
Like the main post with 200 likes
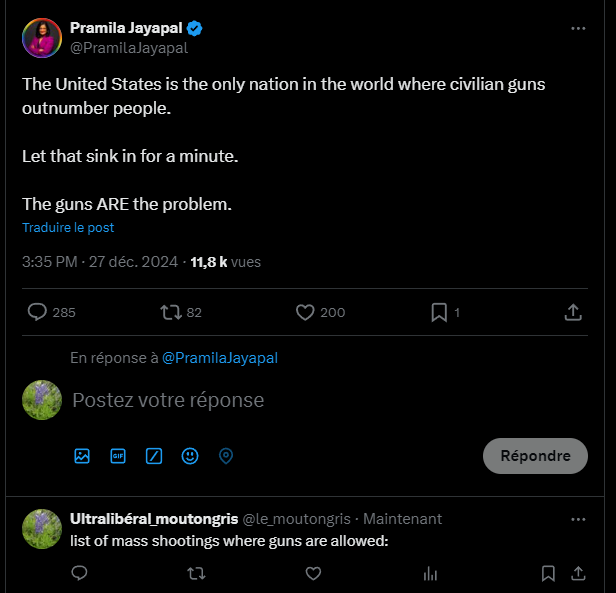[x=305, y=312]
